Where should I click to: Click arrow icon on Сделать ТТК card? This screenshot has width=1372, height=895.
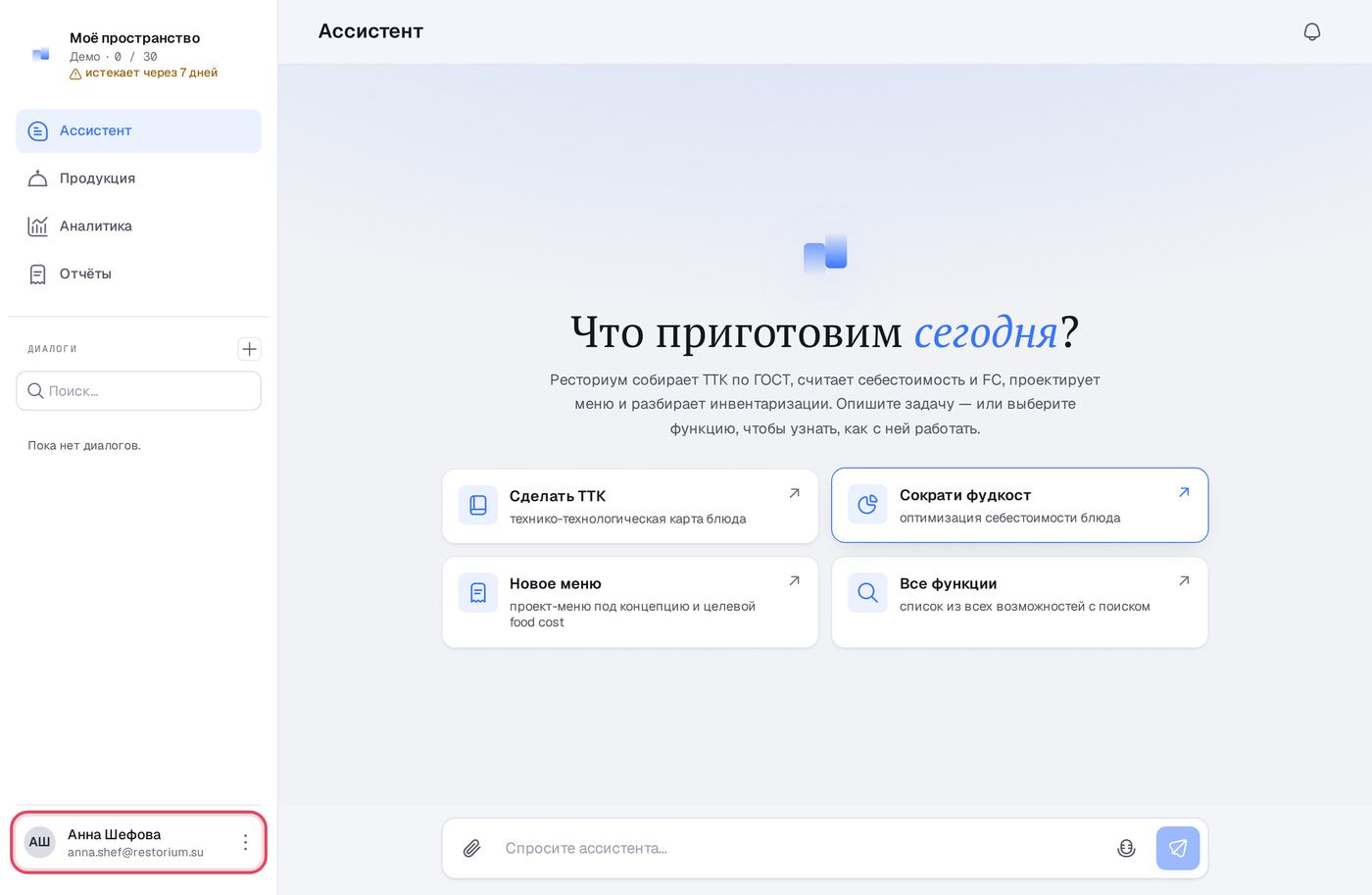point(795,493)
